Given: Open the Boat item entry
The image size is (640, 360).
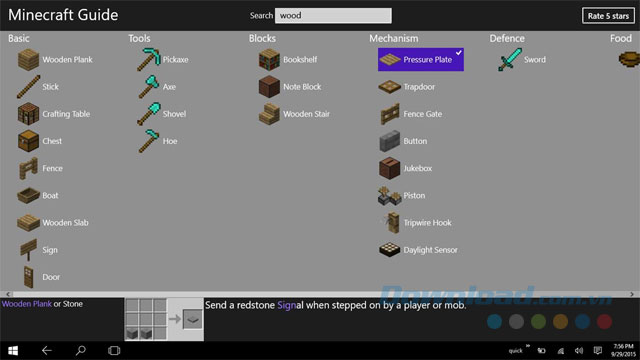Looking at the screenshot, I should point(39,196).
